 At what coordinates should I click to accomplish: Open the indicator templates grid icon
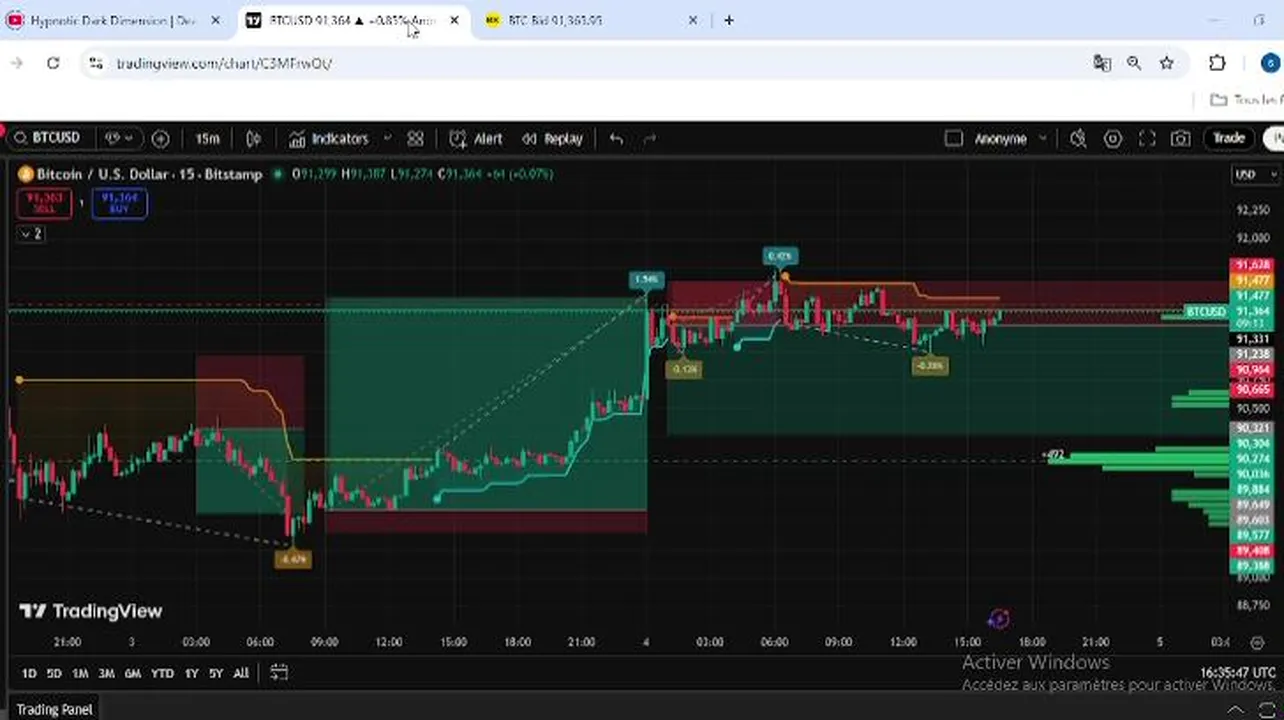click(x=415, y=139)
